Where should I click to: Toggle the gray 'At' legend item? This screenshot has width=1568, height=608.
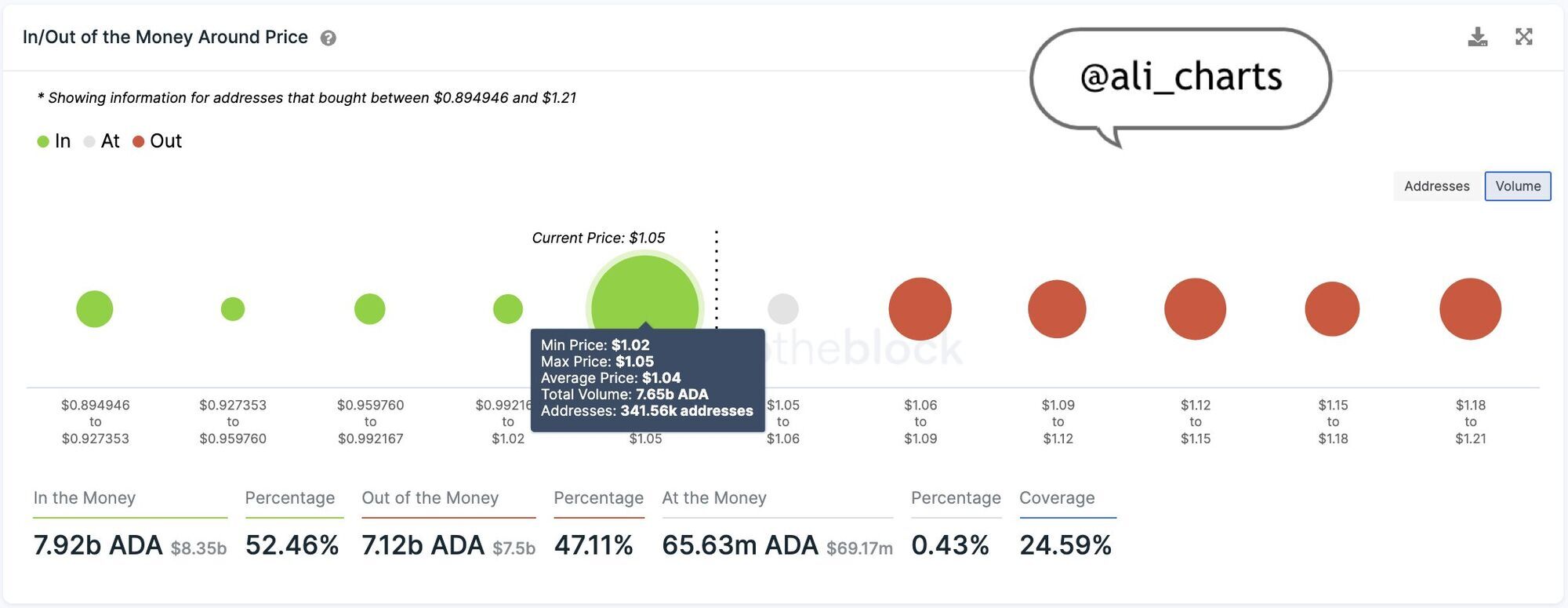[x=102, y=141]
